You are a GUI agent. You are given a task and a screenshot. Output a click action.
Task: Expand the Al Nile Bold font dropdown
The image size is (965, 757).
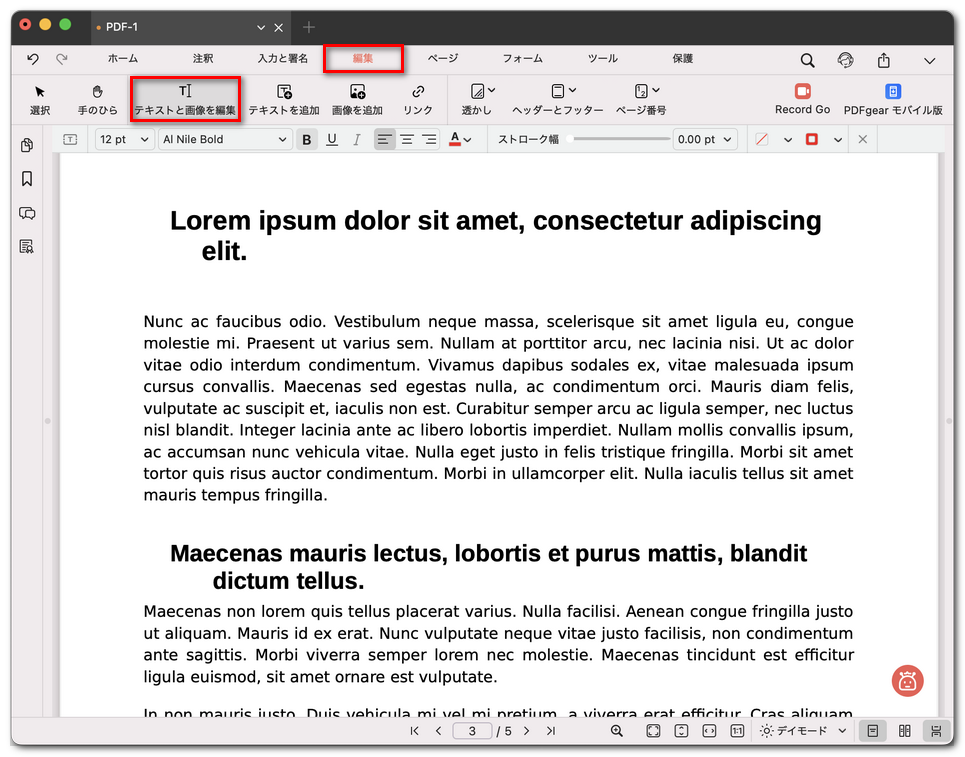click(225, 140)
